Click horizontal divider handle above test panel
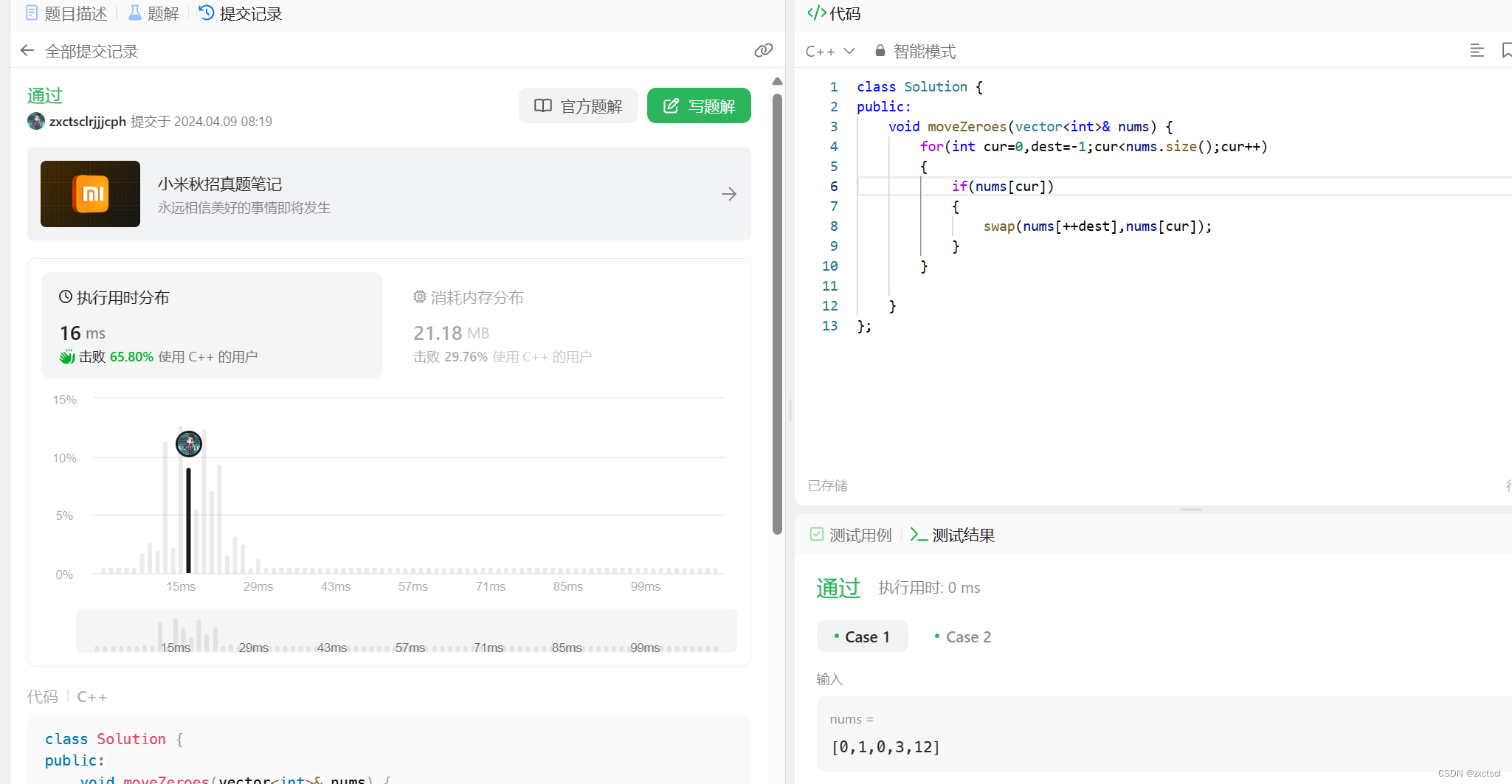This screenshot has width=1512, height=784. [x=1191, y=510]
